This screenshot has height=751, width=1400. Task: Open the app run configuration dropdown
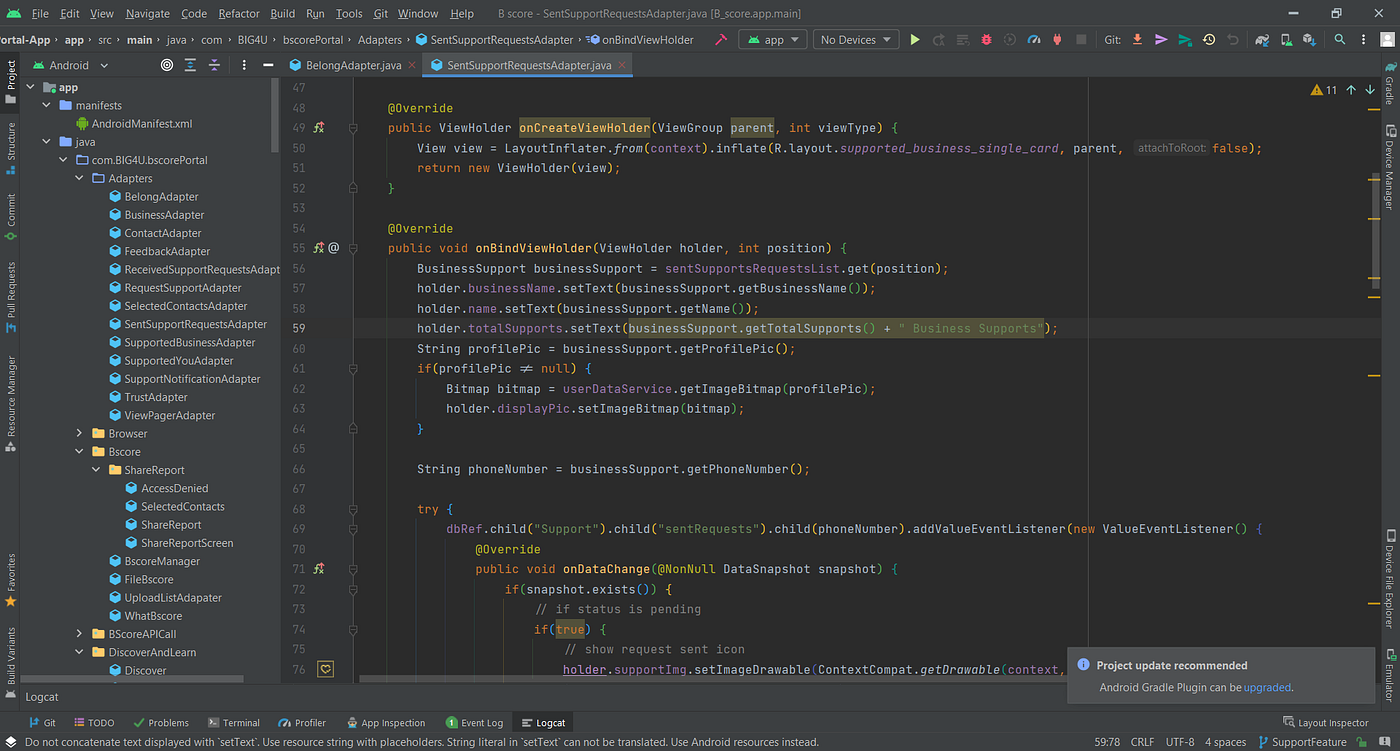tap(772, 39)
